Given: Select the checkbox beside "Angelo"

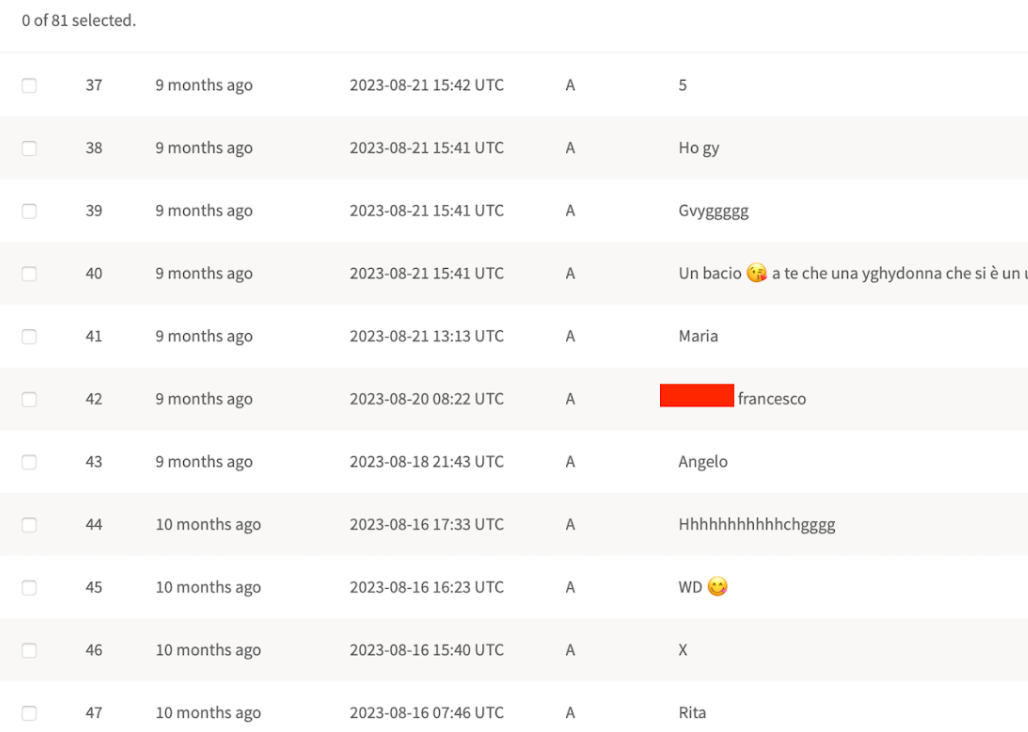Looking at the screenshot, I should coord(29,461).
